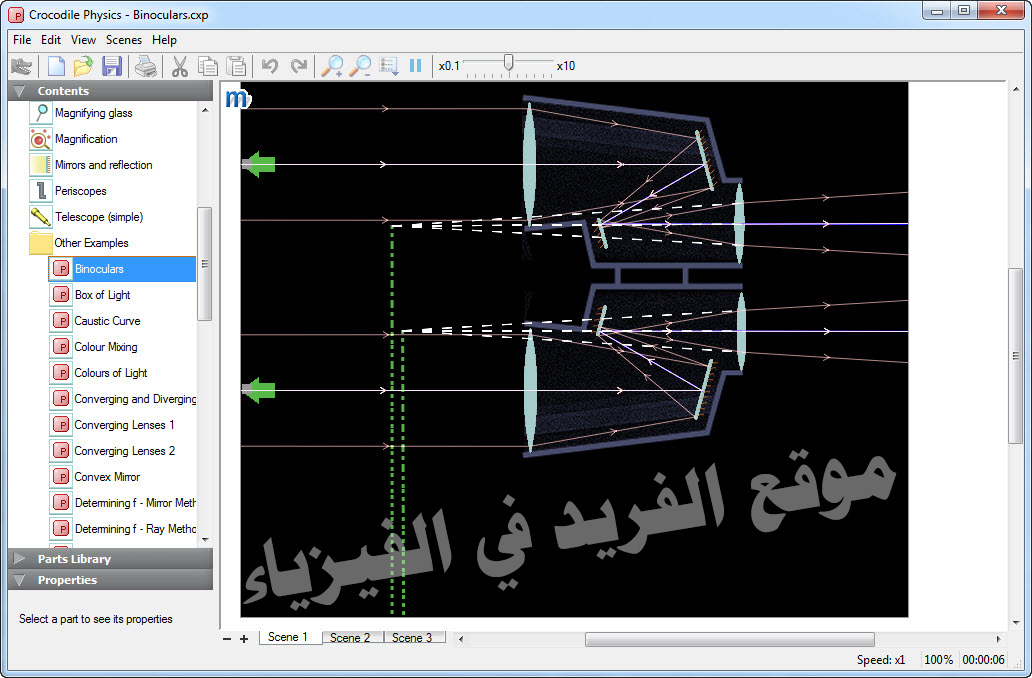Copy selection using the copy icon
1032x678 pixels.
coord(208,66)
